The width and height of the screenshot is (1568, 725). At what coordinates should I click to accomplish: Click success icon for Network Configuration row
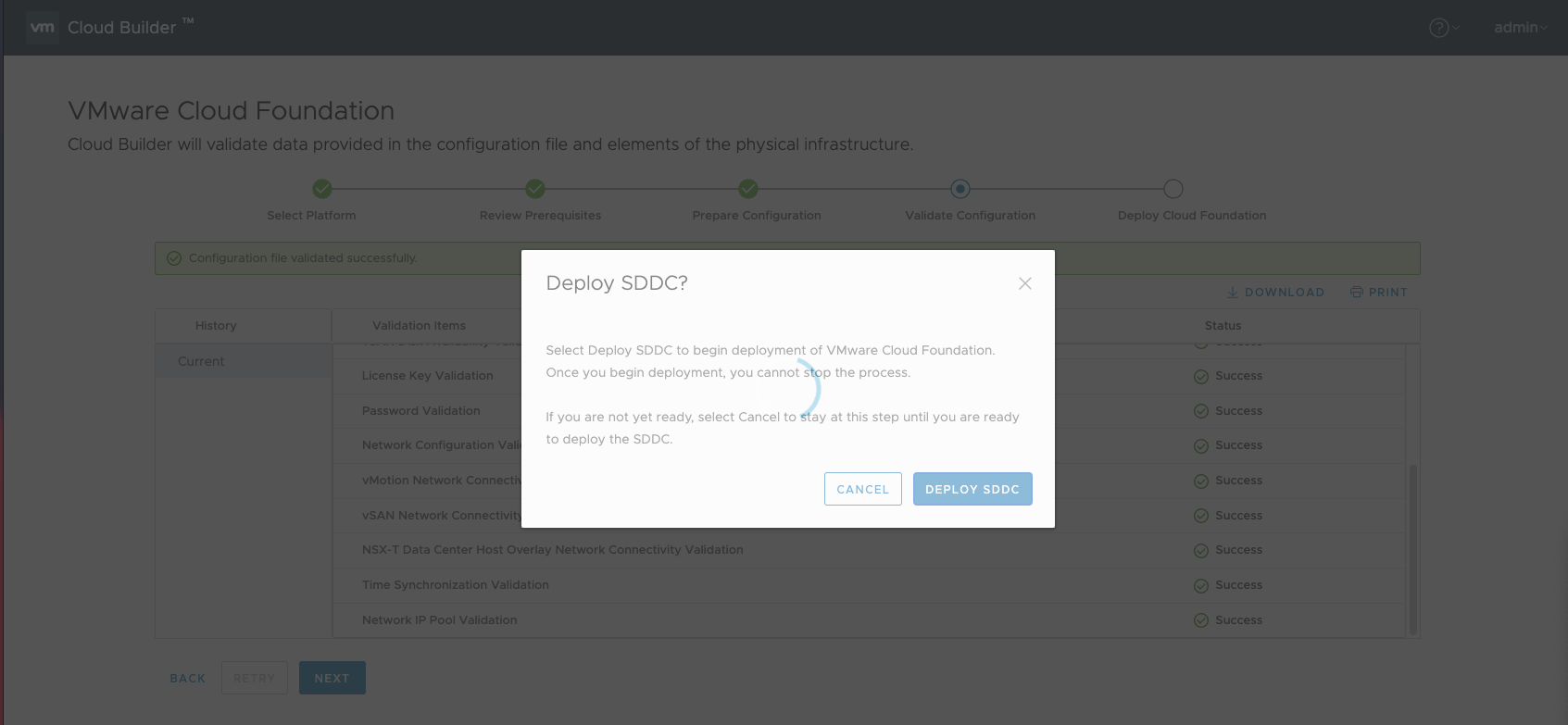(1201, 446)
